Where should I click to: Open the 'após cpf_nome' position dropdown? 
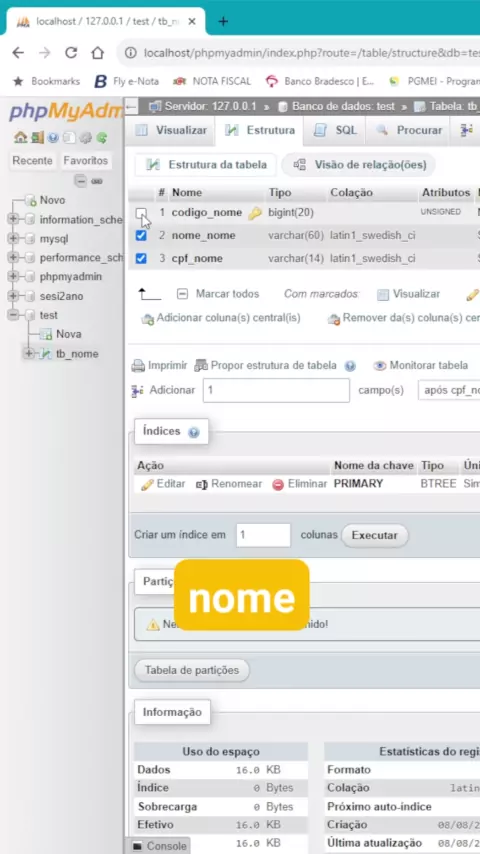(449, 391)
